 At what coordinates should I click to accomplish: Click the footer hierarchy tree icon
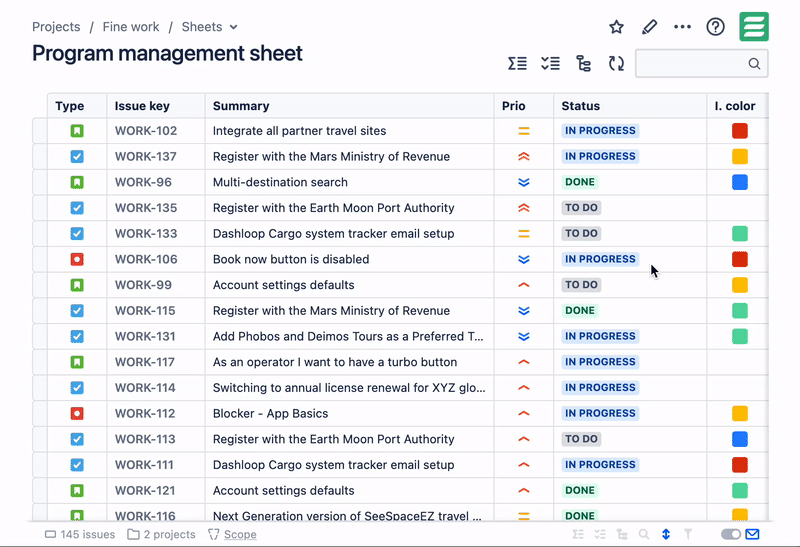coord(622,534)
